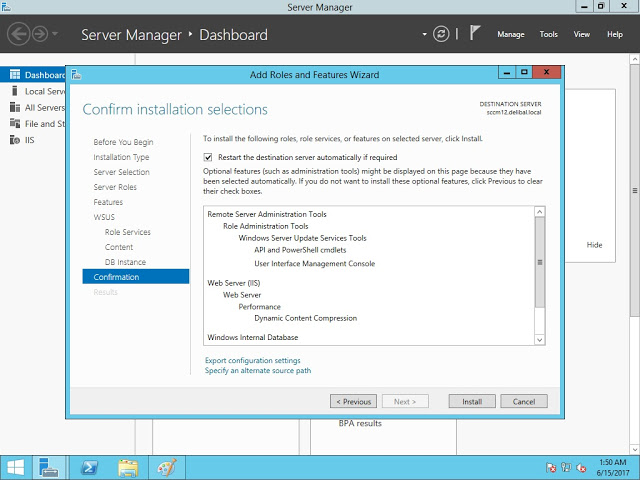Click Specify an alternate source path link

(257, 370)
